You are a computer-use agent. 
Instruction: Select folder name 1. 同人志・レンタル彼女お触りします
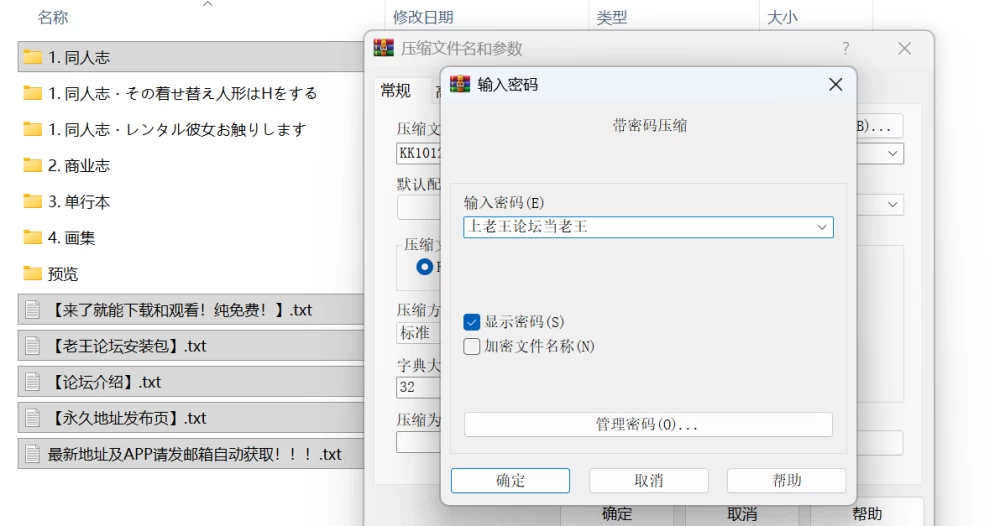tap(177, 129)
